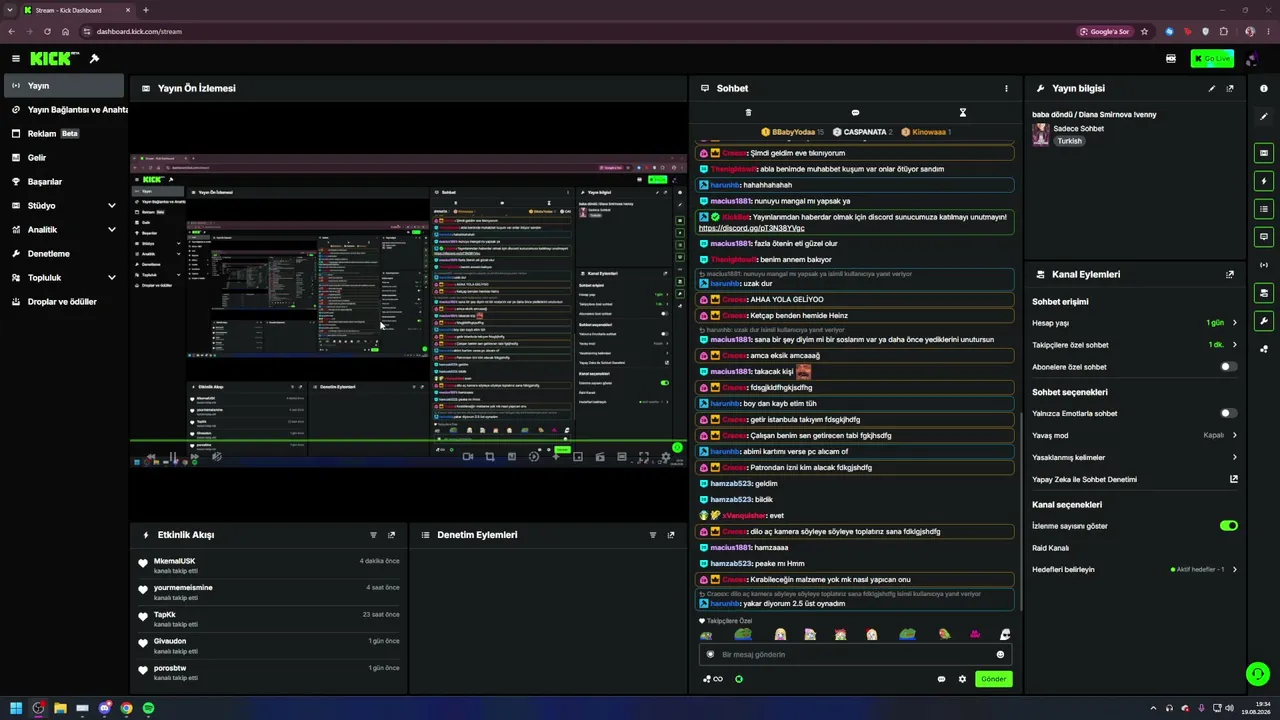Toggle the stream signal icon in the right rail
Screen dimensions: 1280x720
[x=1264, y=265]
